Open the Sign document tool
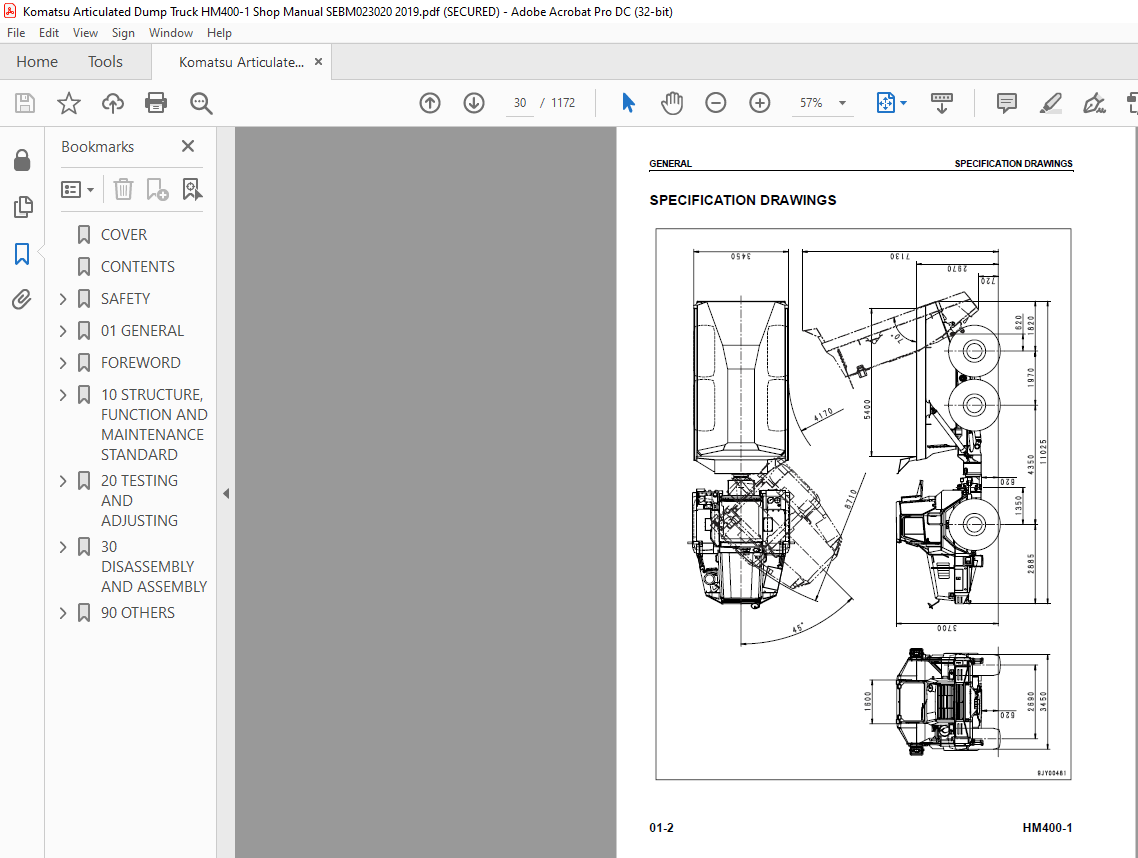The image size is (1138, 858). [x=1094, y=103]
